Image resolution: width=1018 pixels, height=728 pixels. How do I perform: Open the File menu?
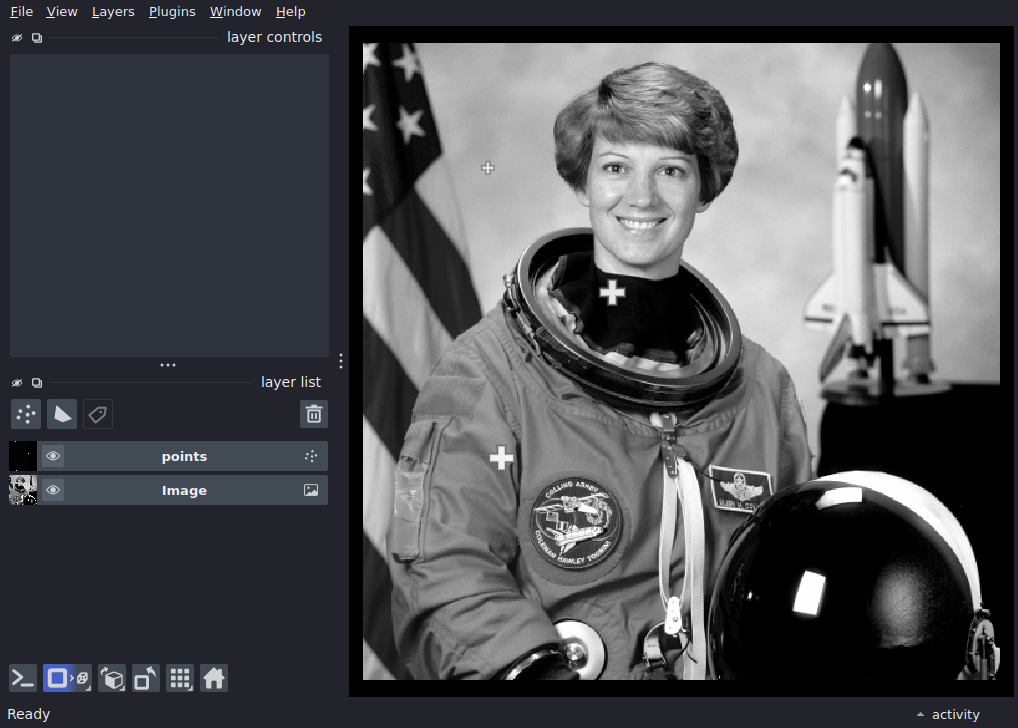pos(21,12)
